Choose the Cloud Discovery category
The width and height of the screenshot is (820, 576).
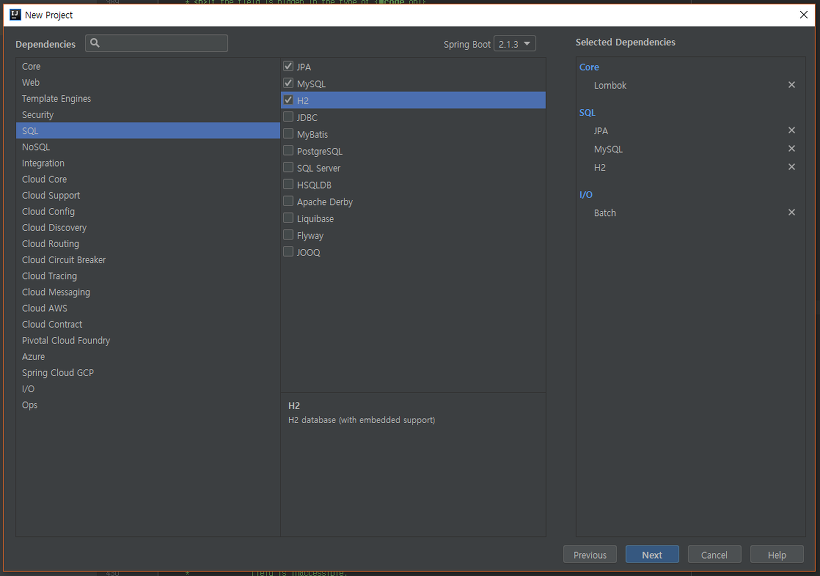pyautogui.click(x=148, y=228)
